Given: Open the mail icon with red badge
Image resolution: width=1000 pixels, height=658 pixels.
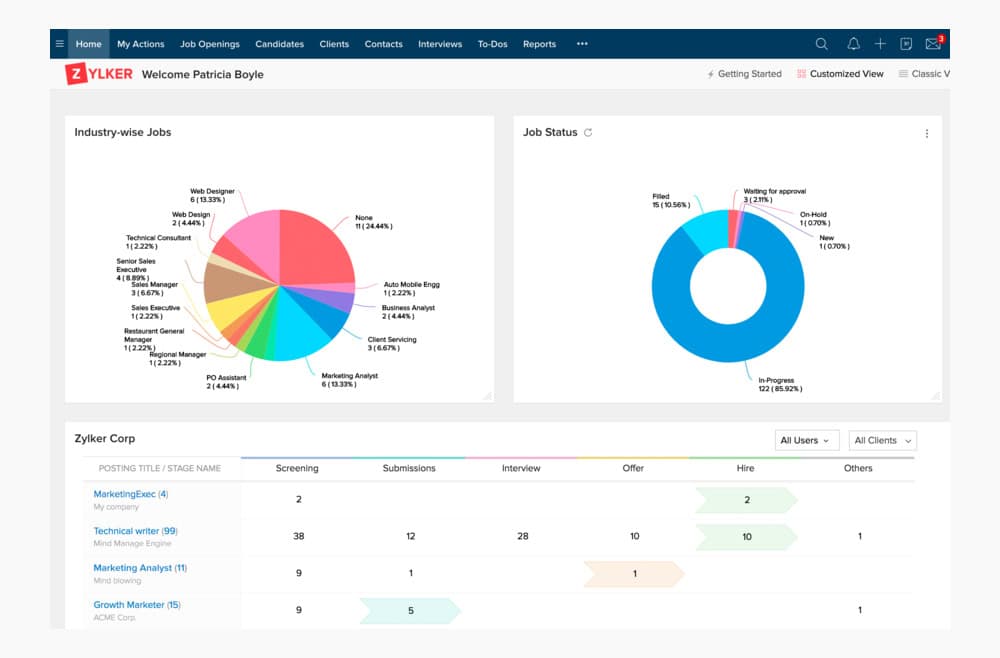Looking at the screenshot, I should [x=934, y=43].
